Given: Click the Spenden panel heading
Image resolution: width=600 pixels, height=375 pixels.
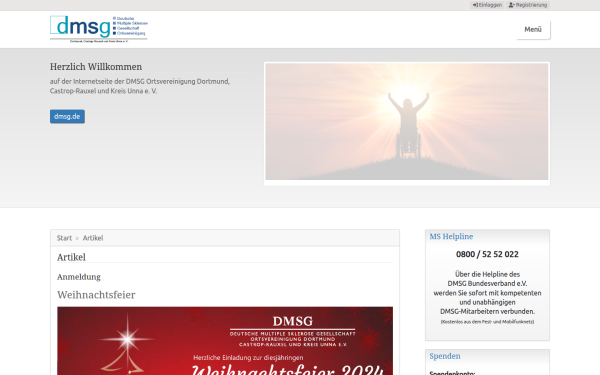Looking at the screenshot, I should 445,356.
